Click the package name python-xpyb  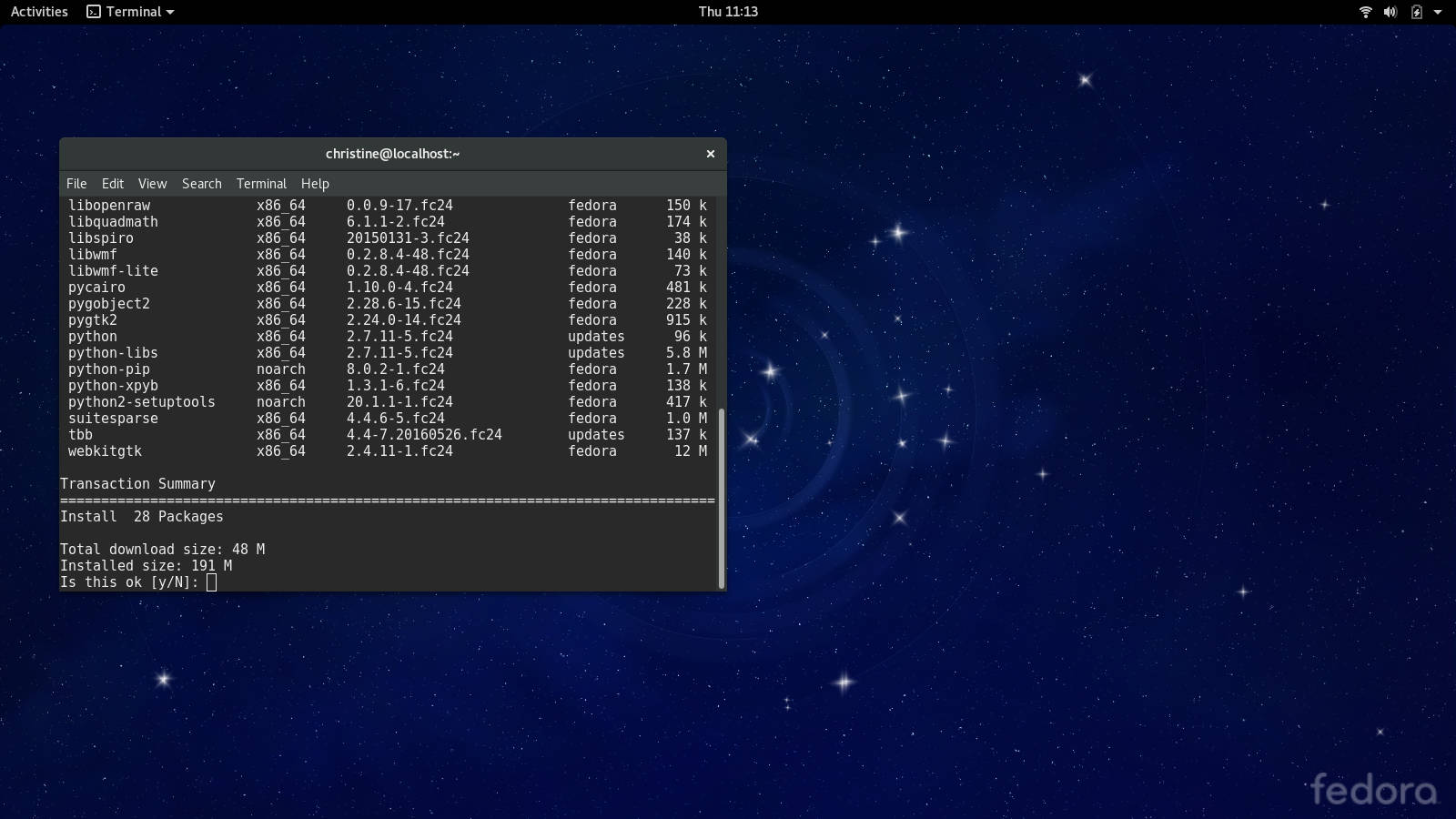click(x=113, y=386)
